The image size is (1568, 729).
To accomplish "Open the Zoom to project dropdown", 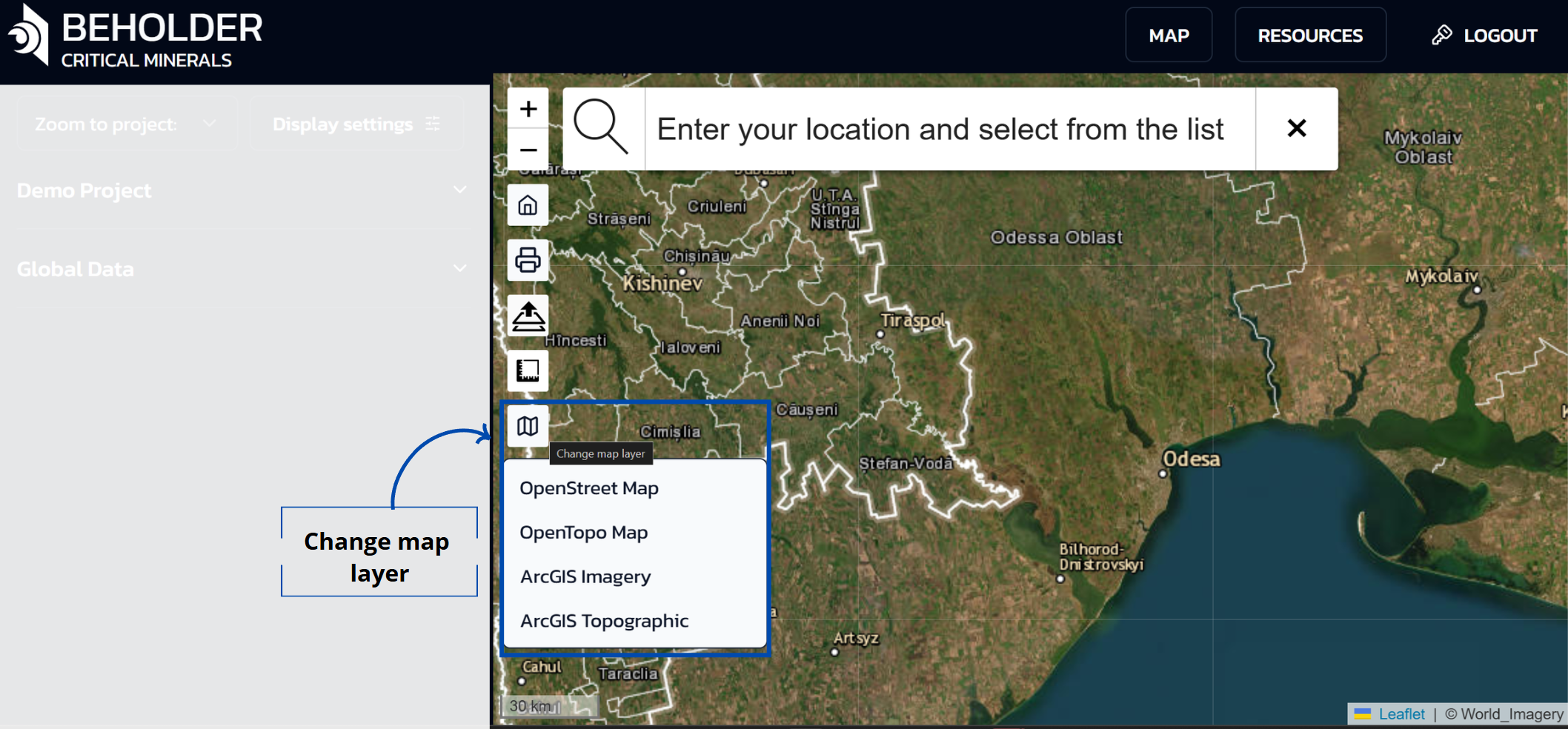I will pos(126,124).
